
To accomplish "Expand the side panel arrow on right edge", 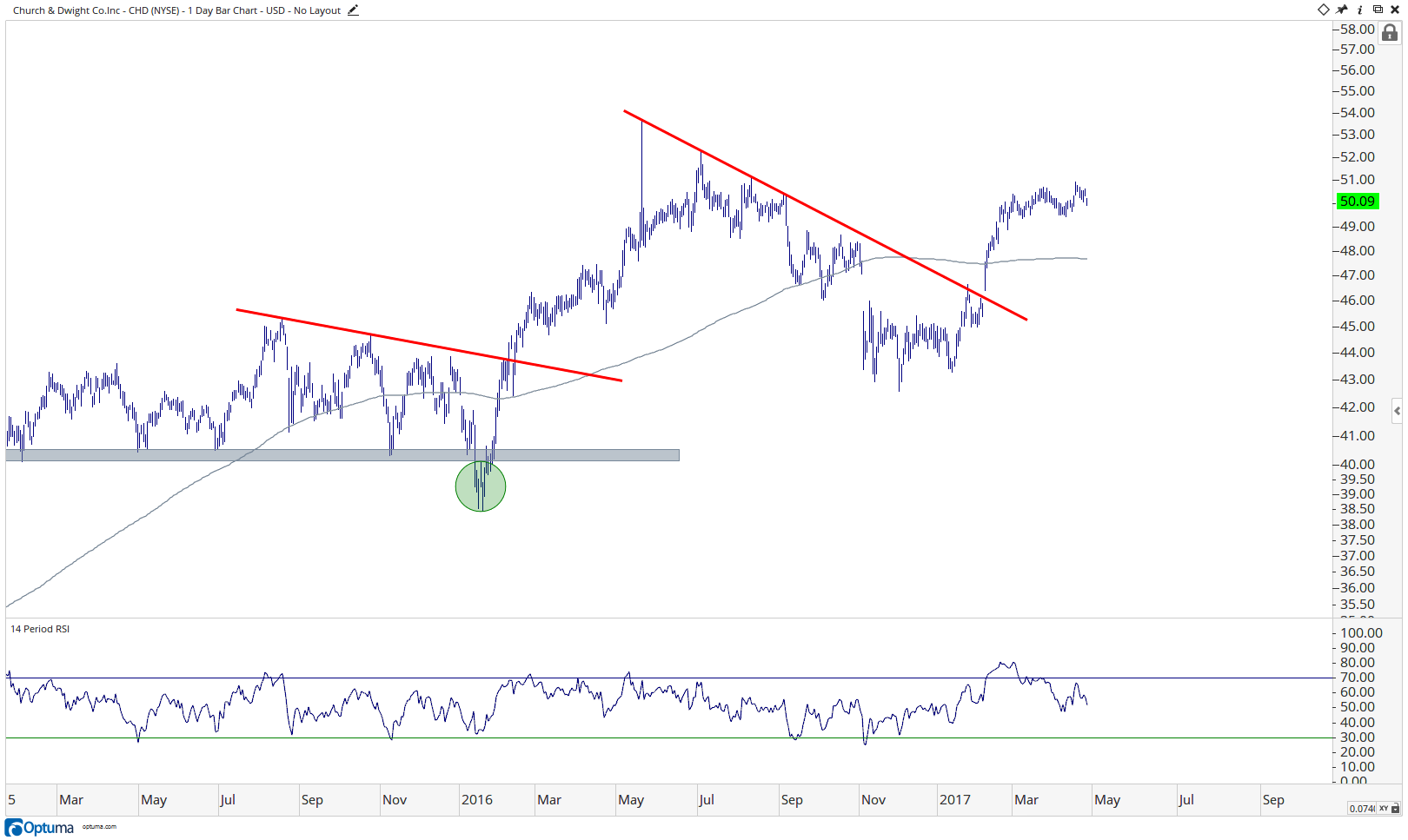I will coord(1397,411).
